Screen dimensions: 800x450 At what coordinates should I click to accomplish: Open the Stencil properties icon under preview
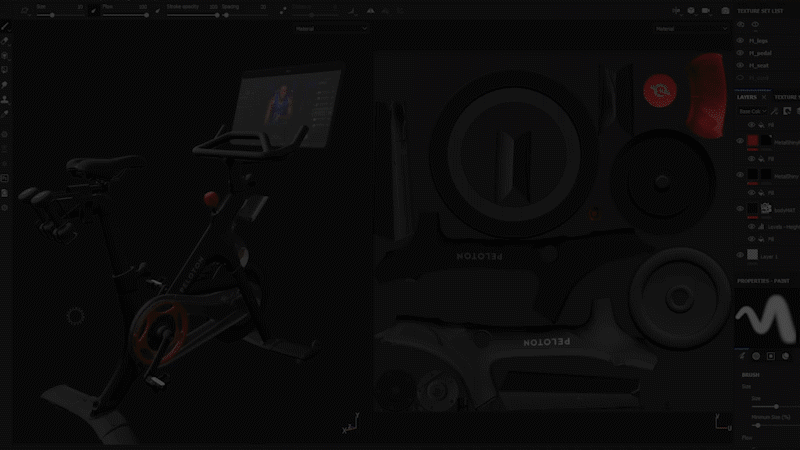click(x=771, y=356)
